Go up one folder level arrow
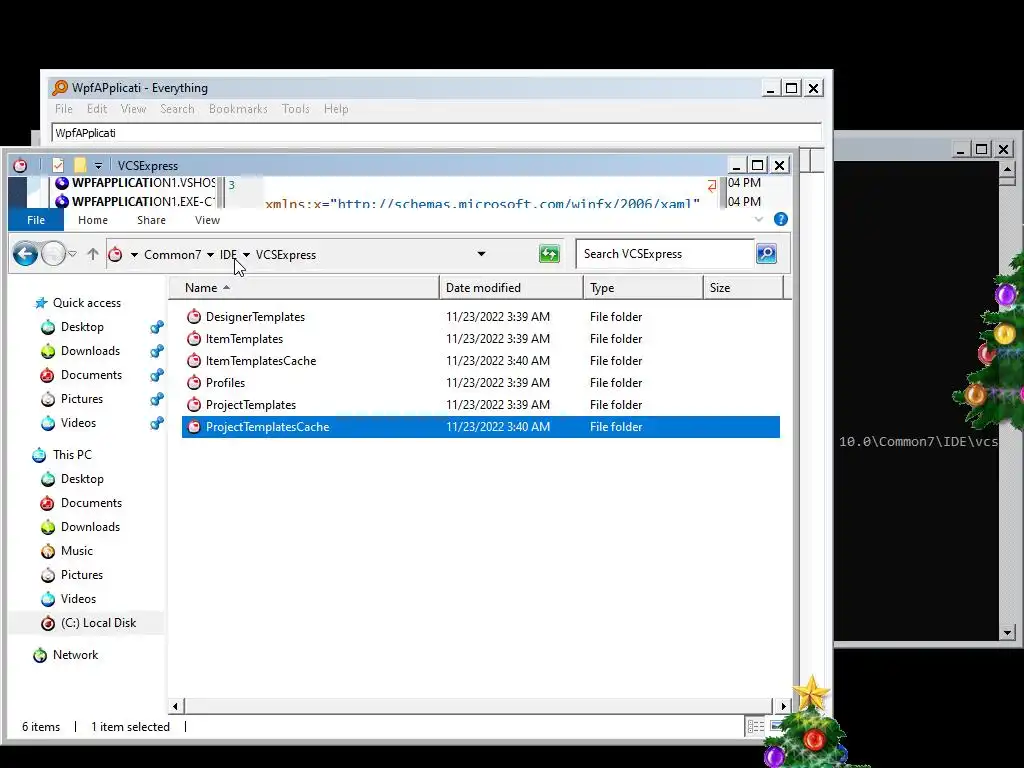This screenshot has width=1024, height=768. point(93,254)
